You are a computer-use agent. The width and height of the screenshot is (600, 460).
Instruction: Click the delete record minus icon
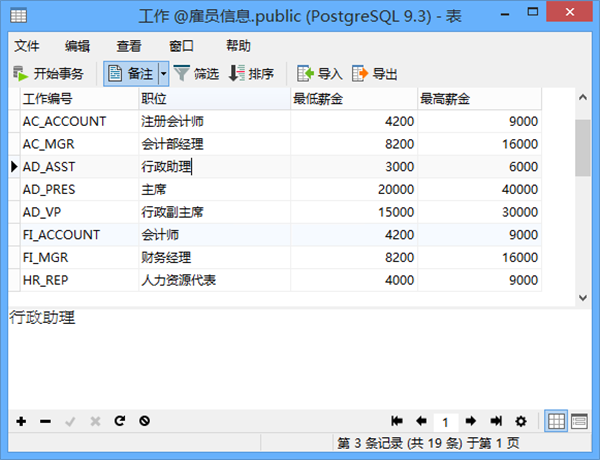click(x=45, y=421)
